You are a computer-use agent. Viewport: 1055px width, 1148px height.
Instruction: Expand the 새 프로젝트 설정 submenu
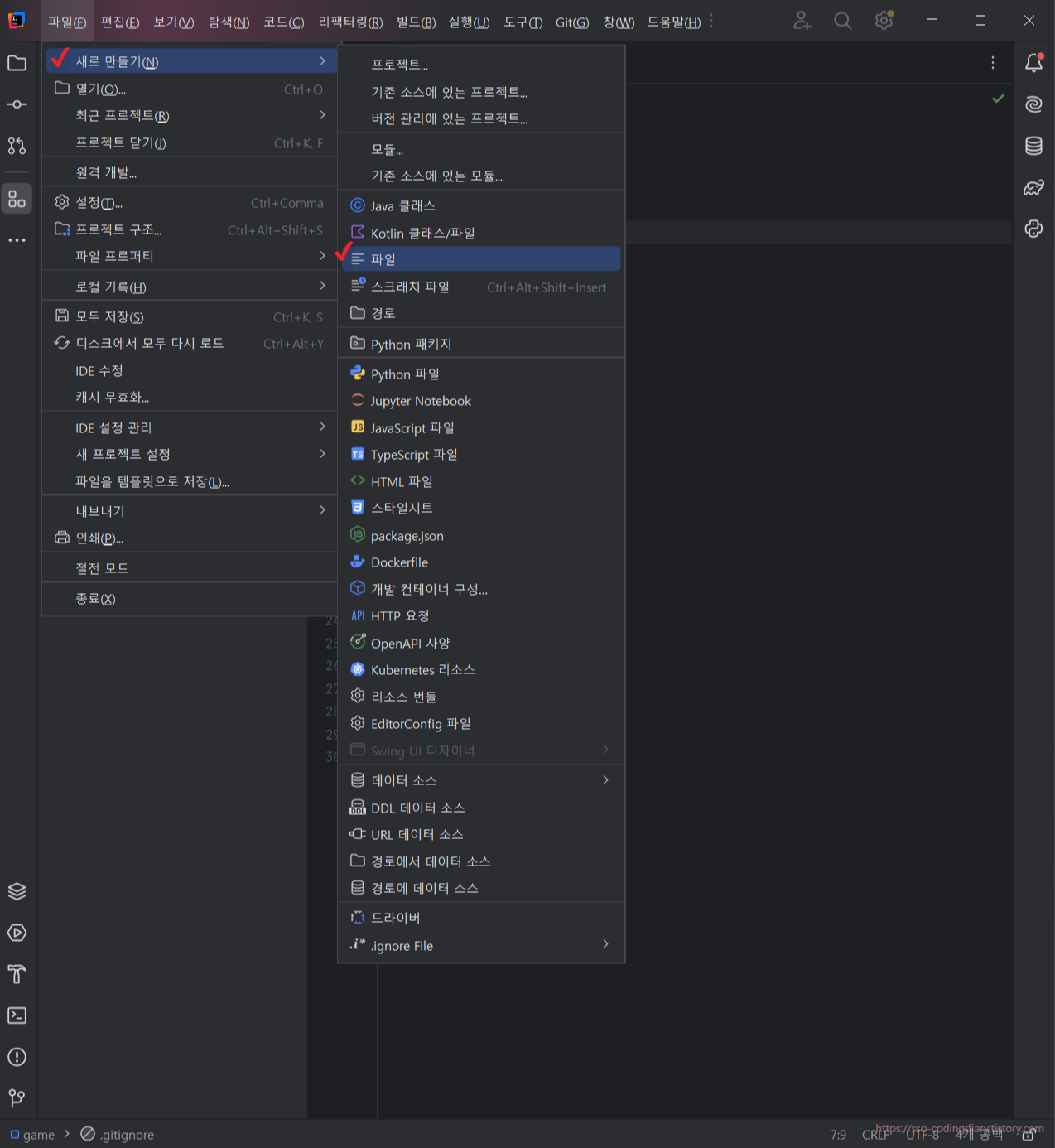click(191, 455)
